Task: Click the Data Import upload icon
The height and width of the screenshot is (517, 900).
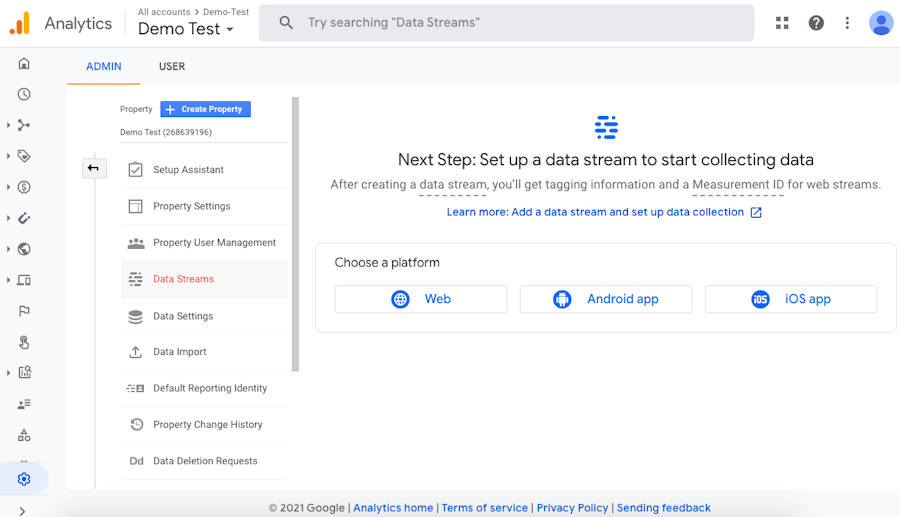Action: [x=135, y=352]
